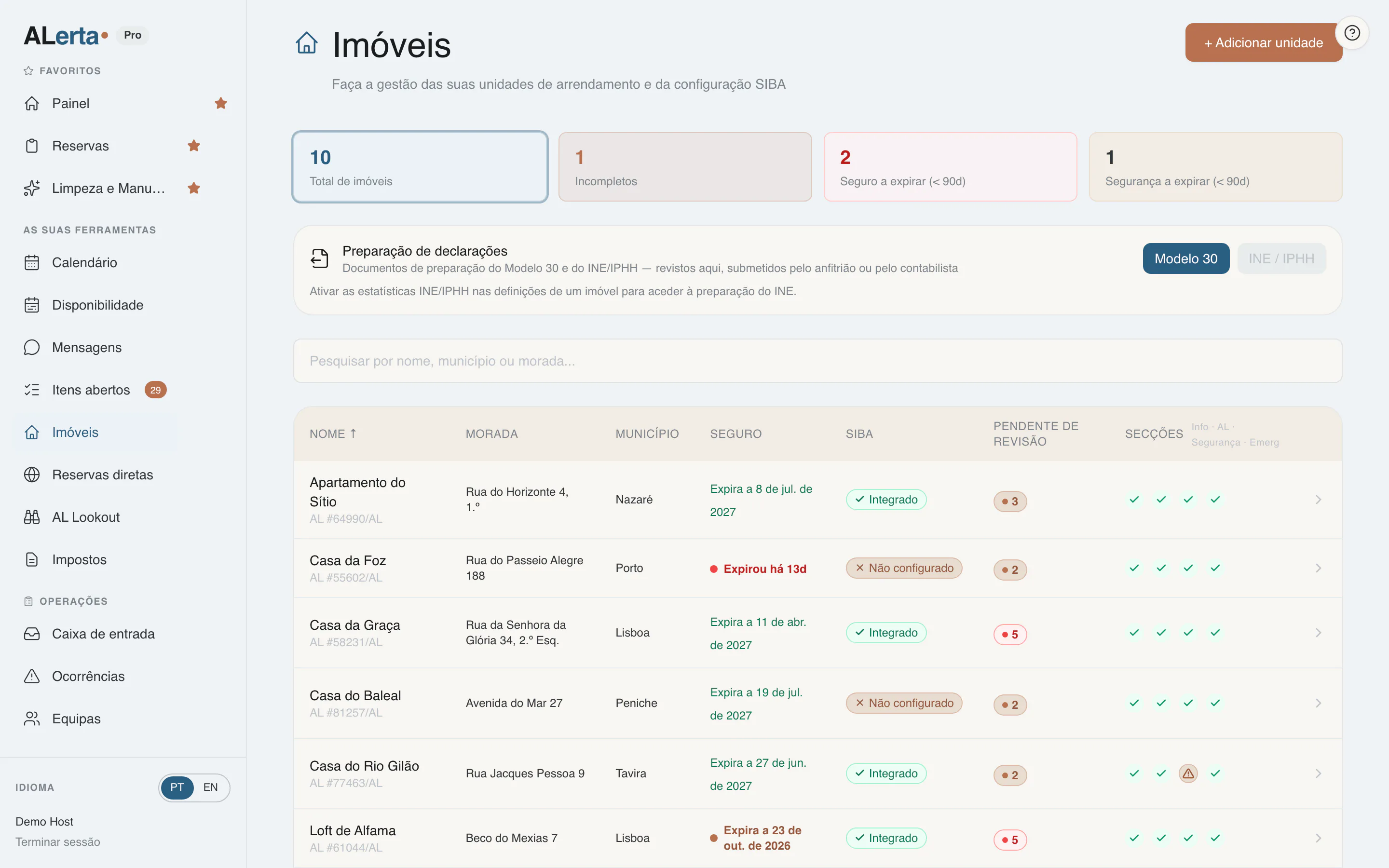Filter by Seguro a expirar card

pos(950,167)
